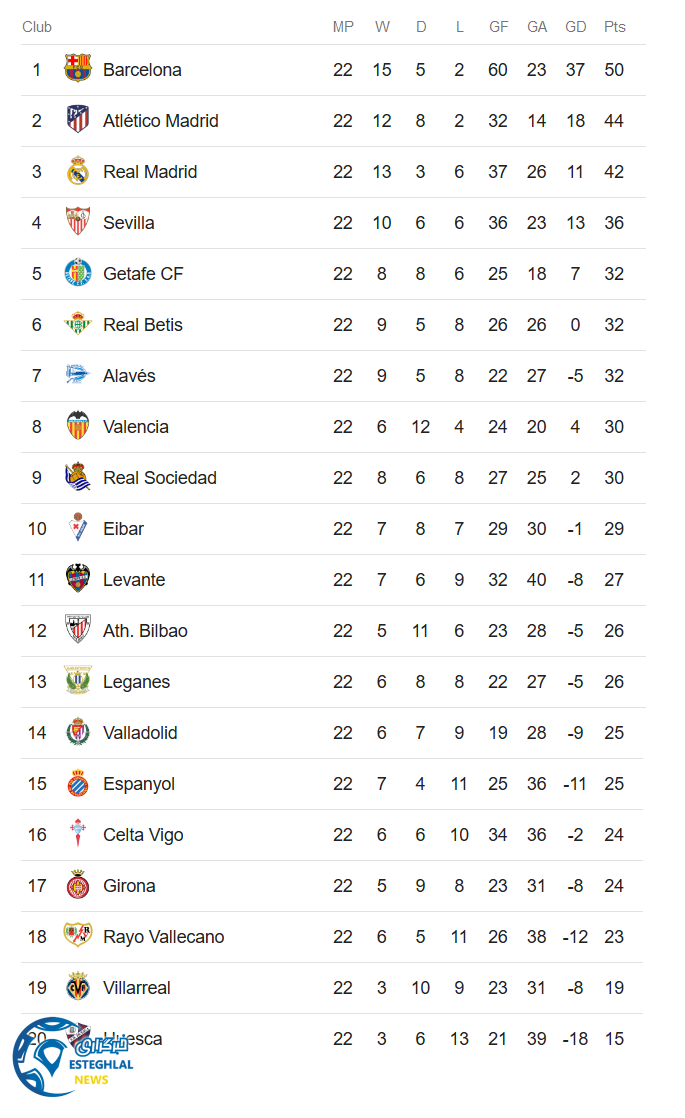
Task: Select the Girona table row name
Action: (129, 886)
